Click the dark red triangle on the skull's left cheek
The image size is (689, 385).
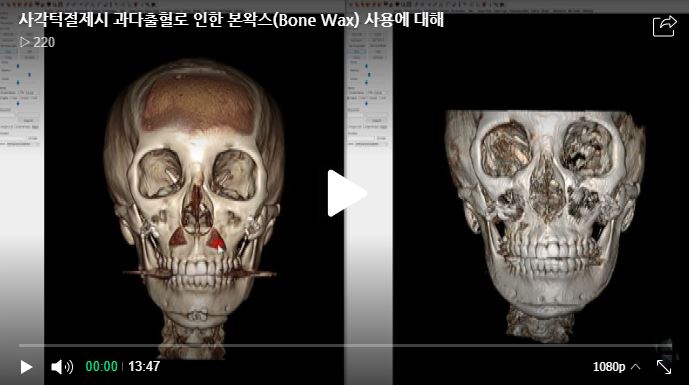pyautogui.click(x=178, y=237)
